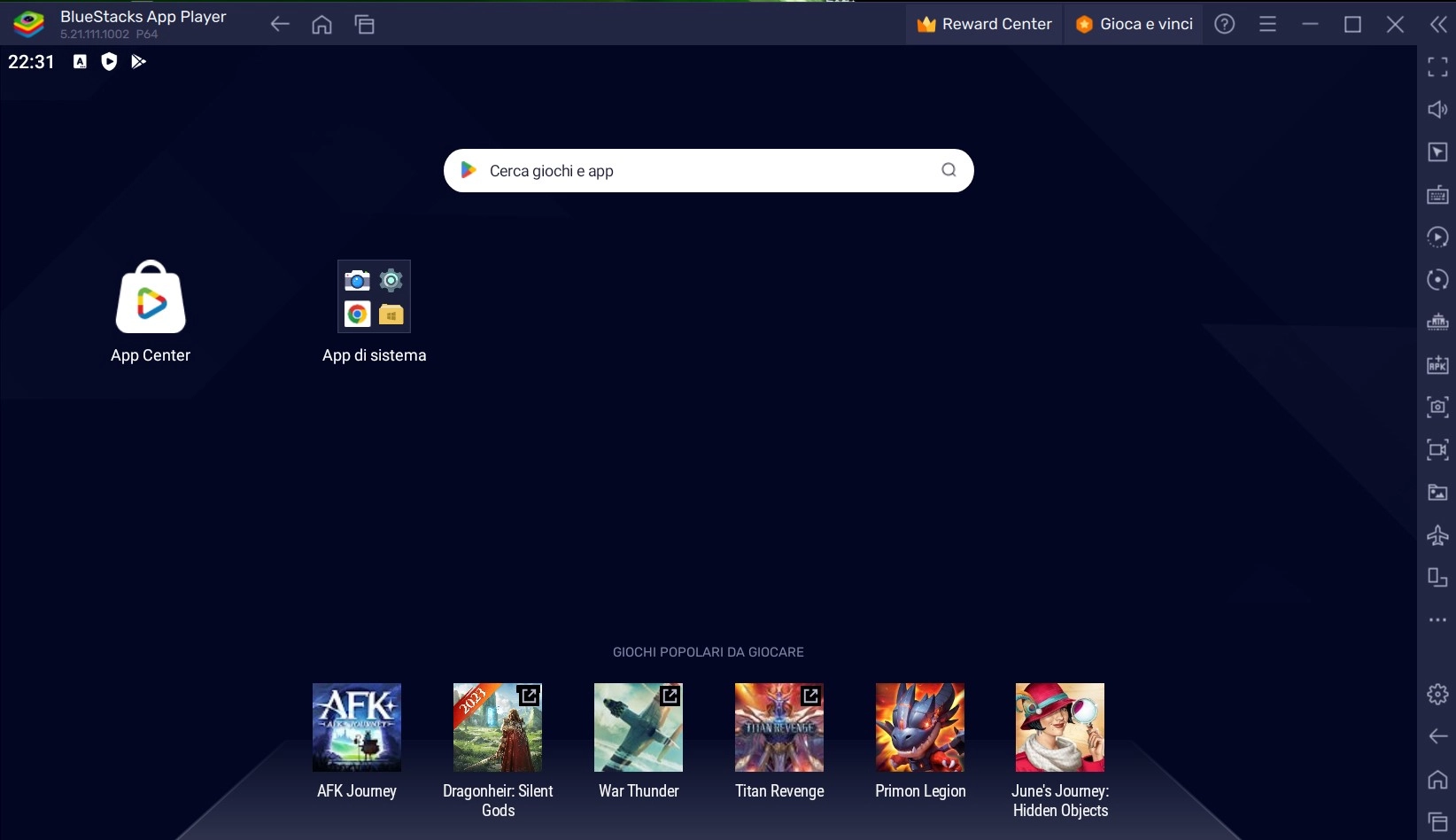This screenshot has width=1456, height=840.
Task: Toggle full screen from side toolbar
Action: pyautogui.click(x=1437, y=66)
